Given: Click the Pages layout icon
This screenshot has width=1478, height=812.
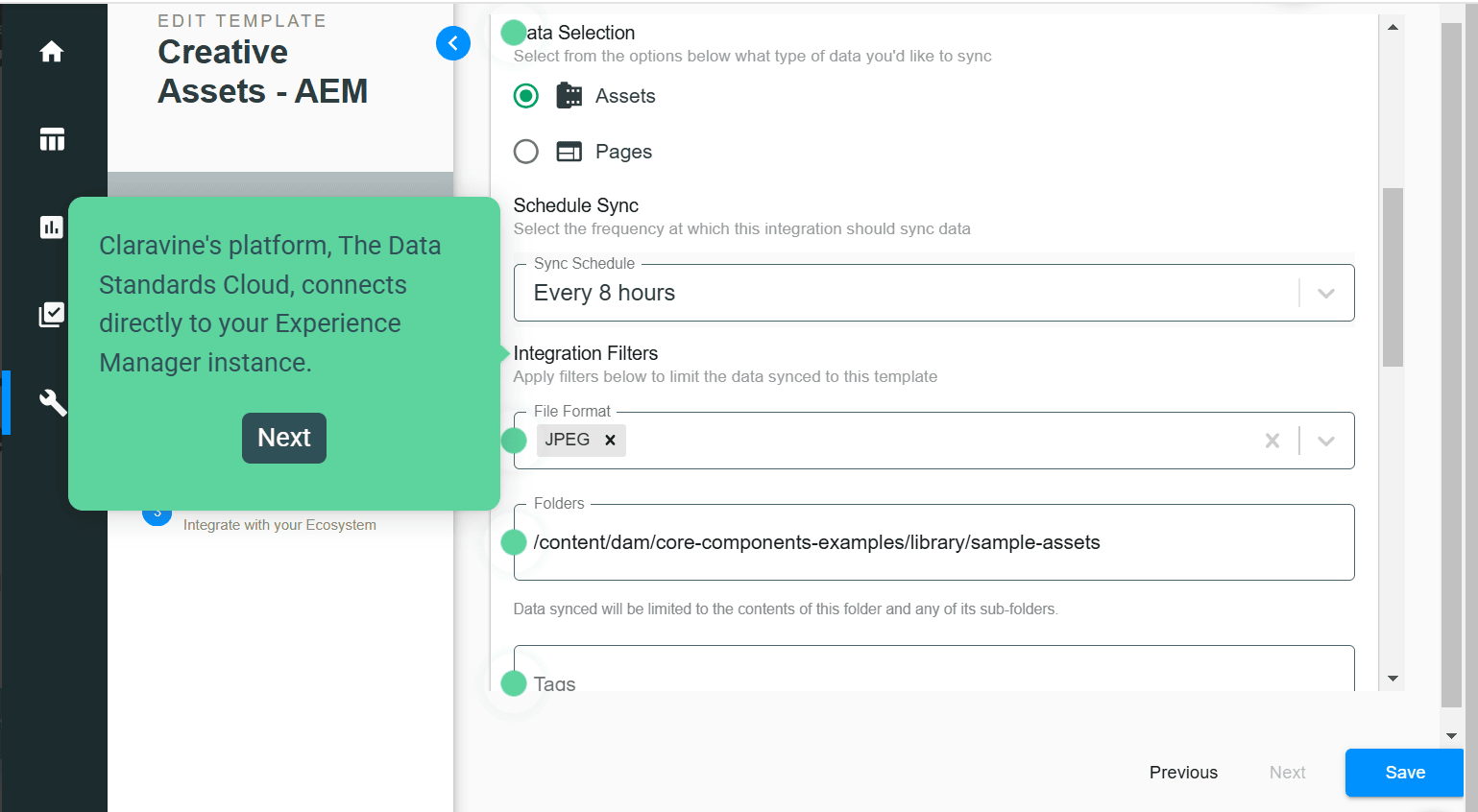Looking at the screenshot, I should click(x=569, y=152).
